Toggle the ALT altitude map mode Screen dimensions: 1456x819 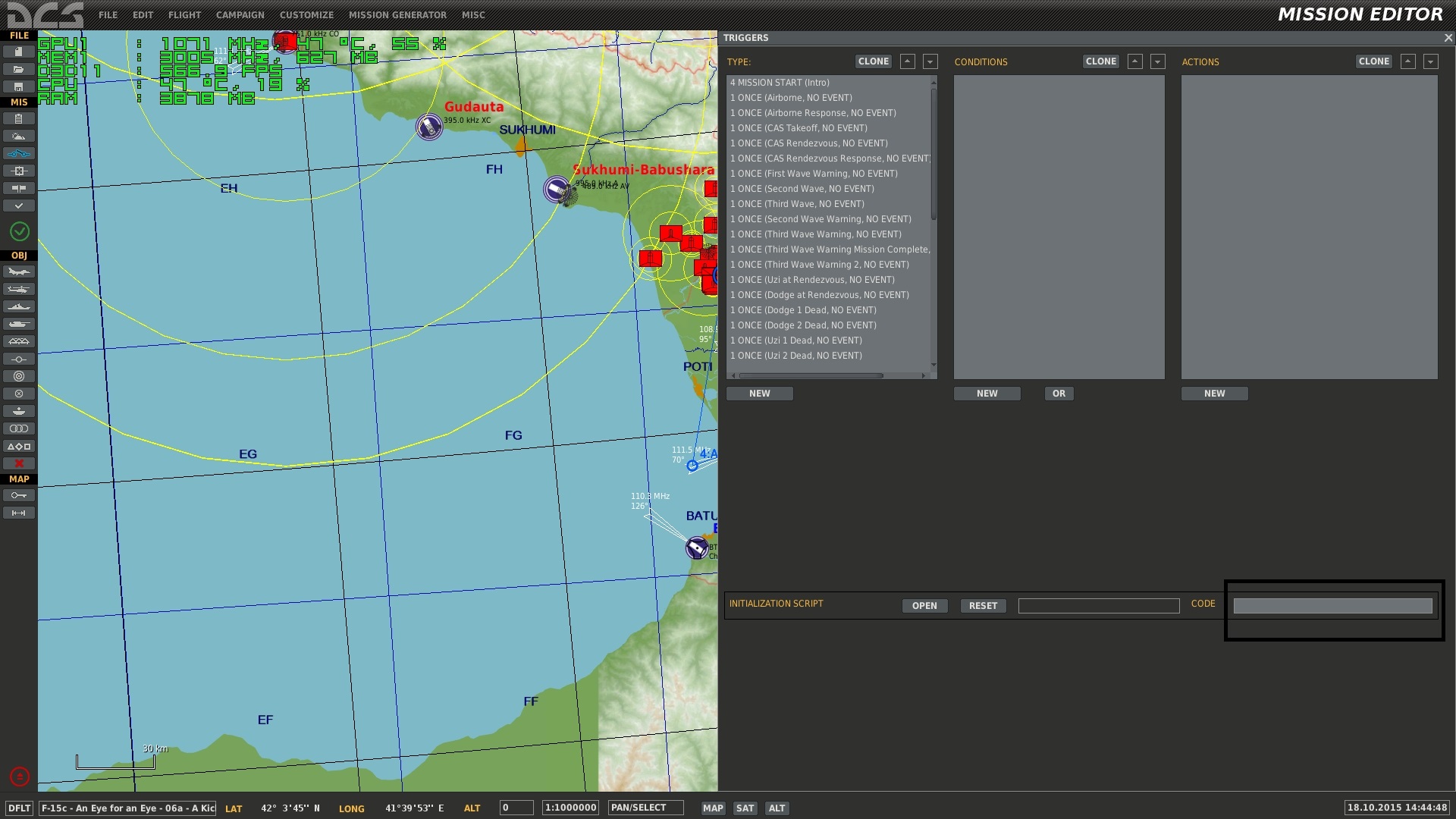777,808
